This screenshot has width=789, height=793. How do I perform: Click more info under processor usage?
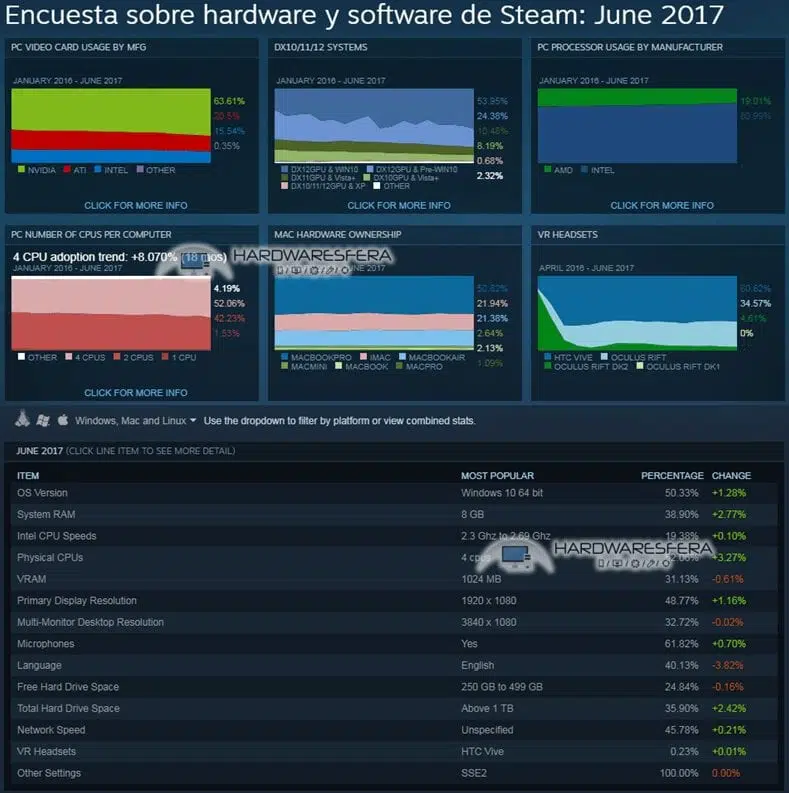[662, 205]
